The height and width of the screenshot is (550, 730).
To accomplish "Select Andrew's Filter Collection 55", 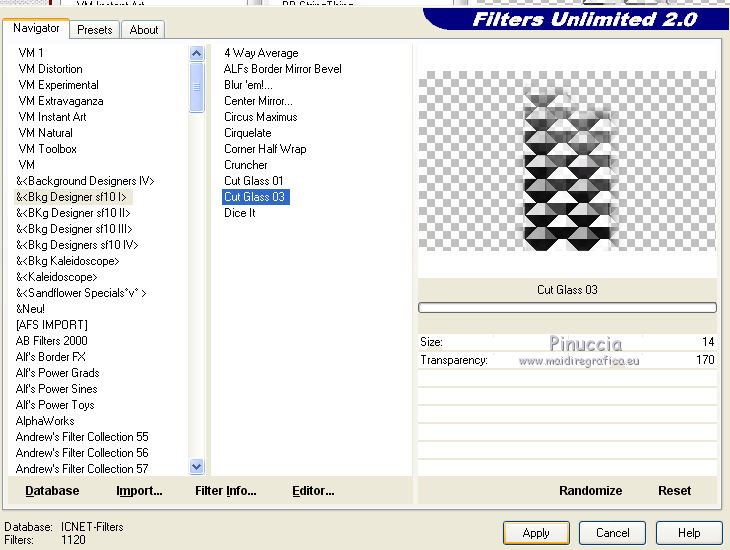I will coord(82,437).
